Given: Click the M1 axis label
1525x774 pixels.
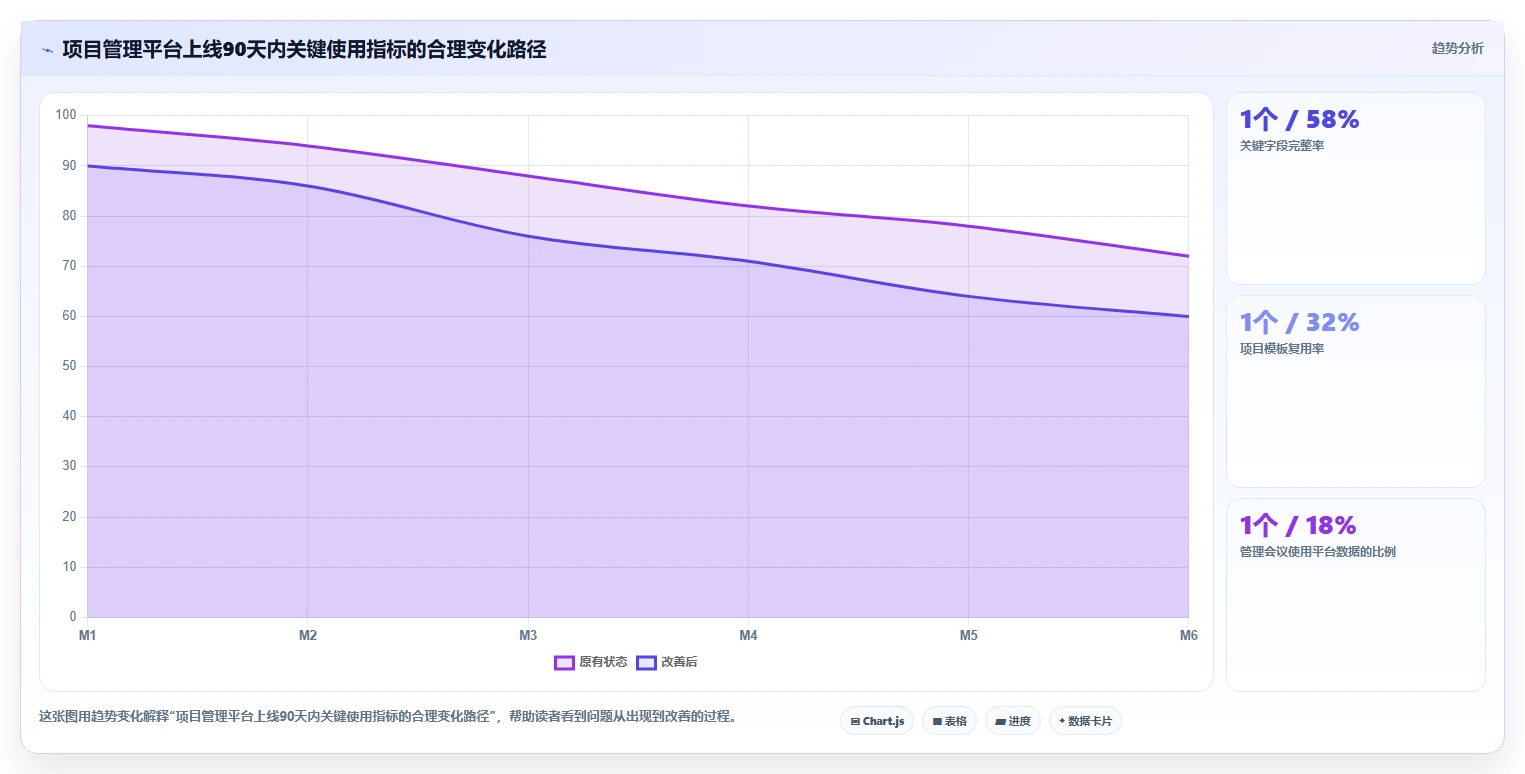Looking at the screenshot, I should (x=87, y=636).
